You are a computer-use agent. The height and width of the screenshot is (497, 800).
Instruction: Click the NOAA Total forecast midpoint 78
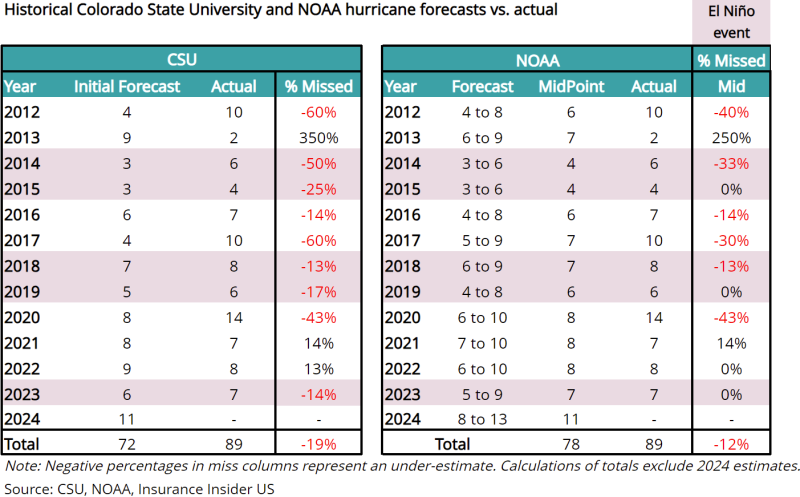point(571,441)
